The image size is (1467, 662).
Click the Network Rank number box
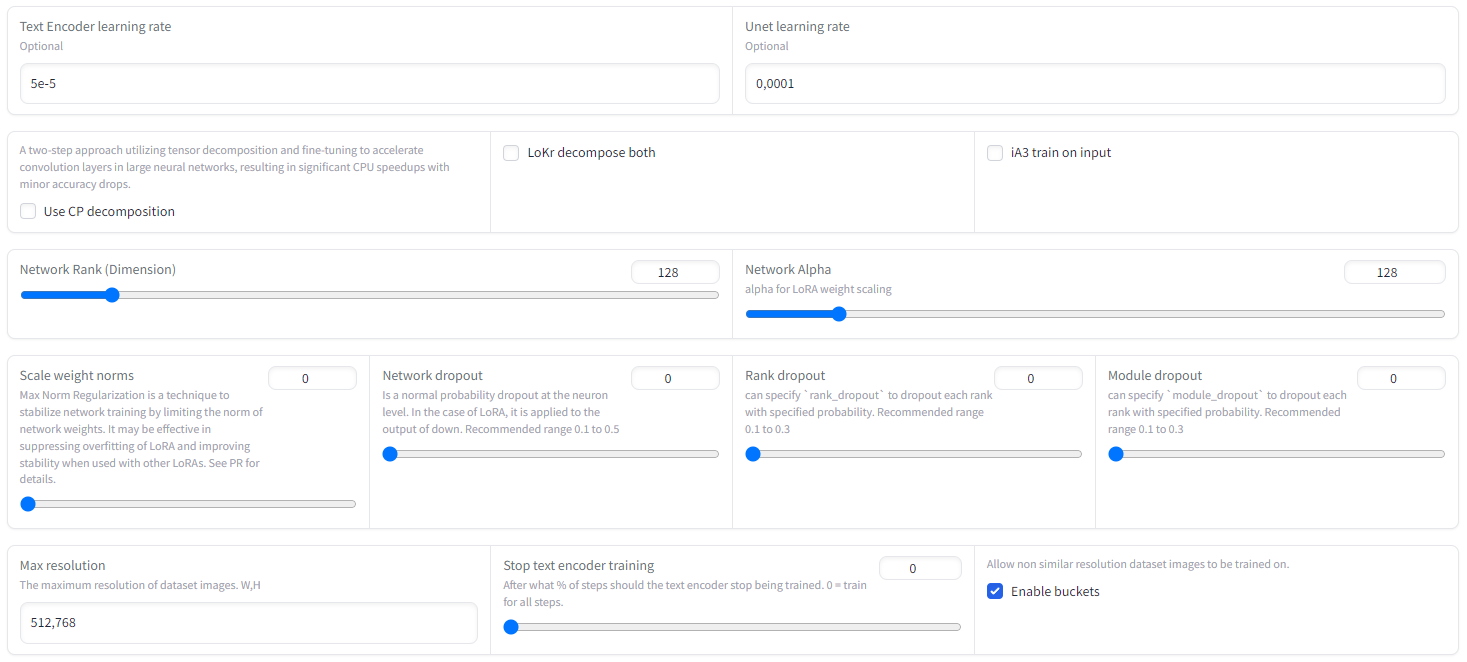coord(675,273)
